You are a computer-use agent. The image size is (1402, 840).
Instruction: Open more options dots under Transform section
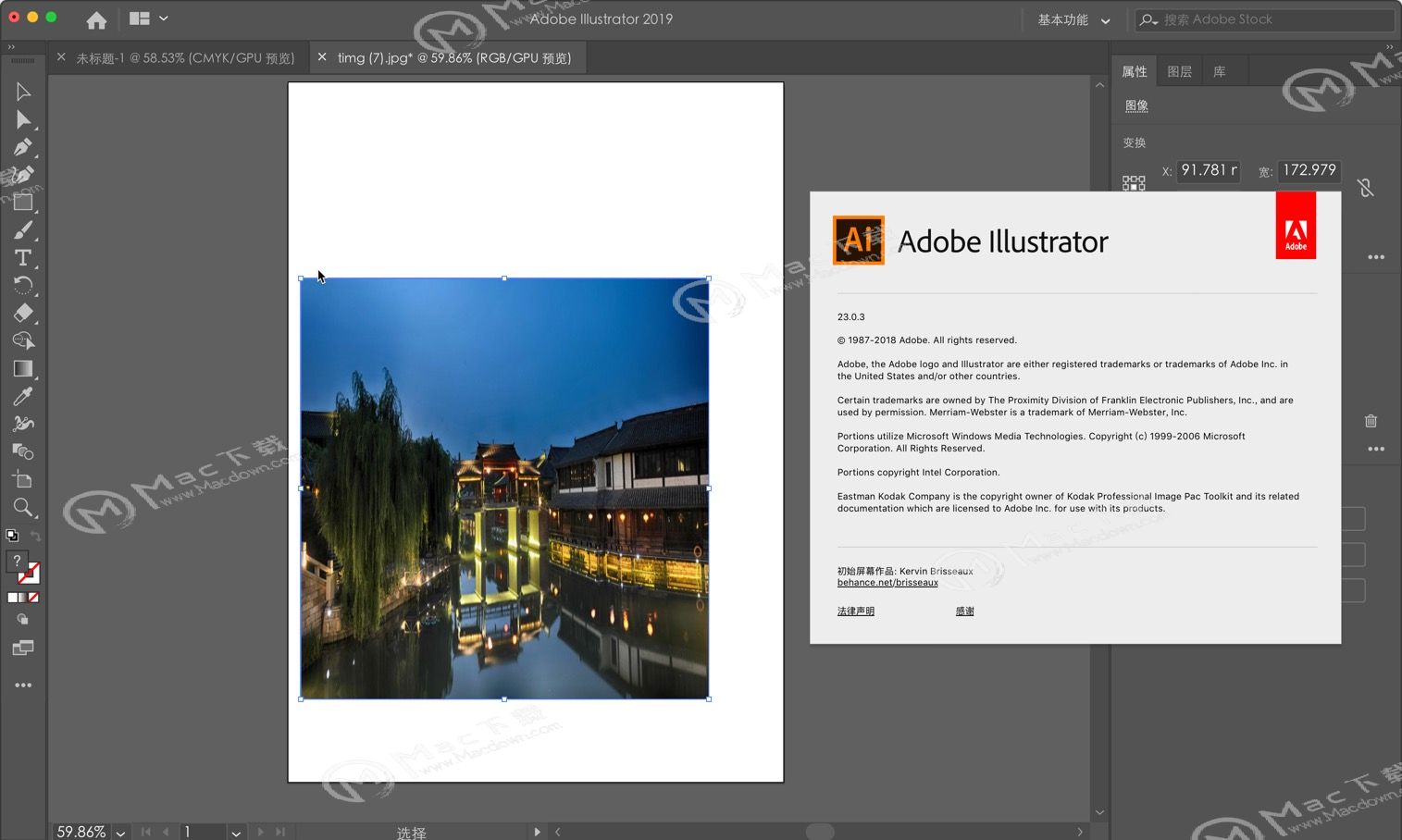[x=1376, y=257]
